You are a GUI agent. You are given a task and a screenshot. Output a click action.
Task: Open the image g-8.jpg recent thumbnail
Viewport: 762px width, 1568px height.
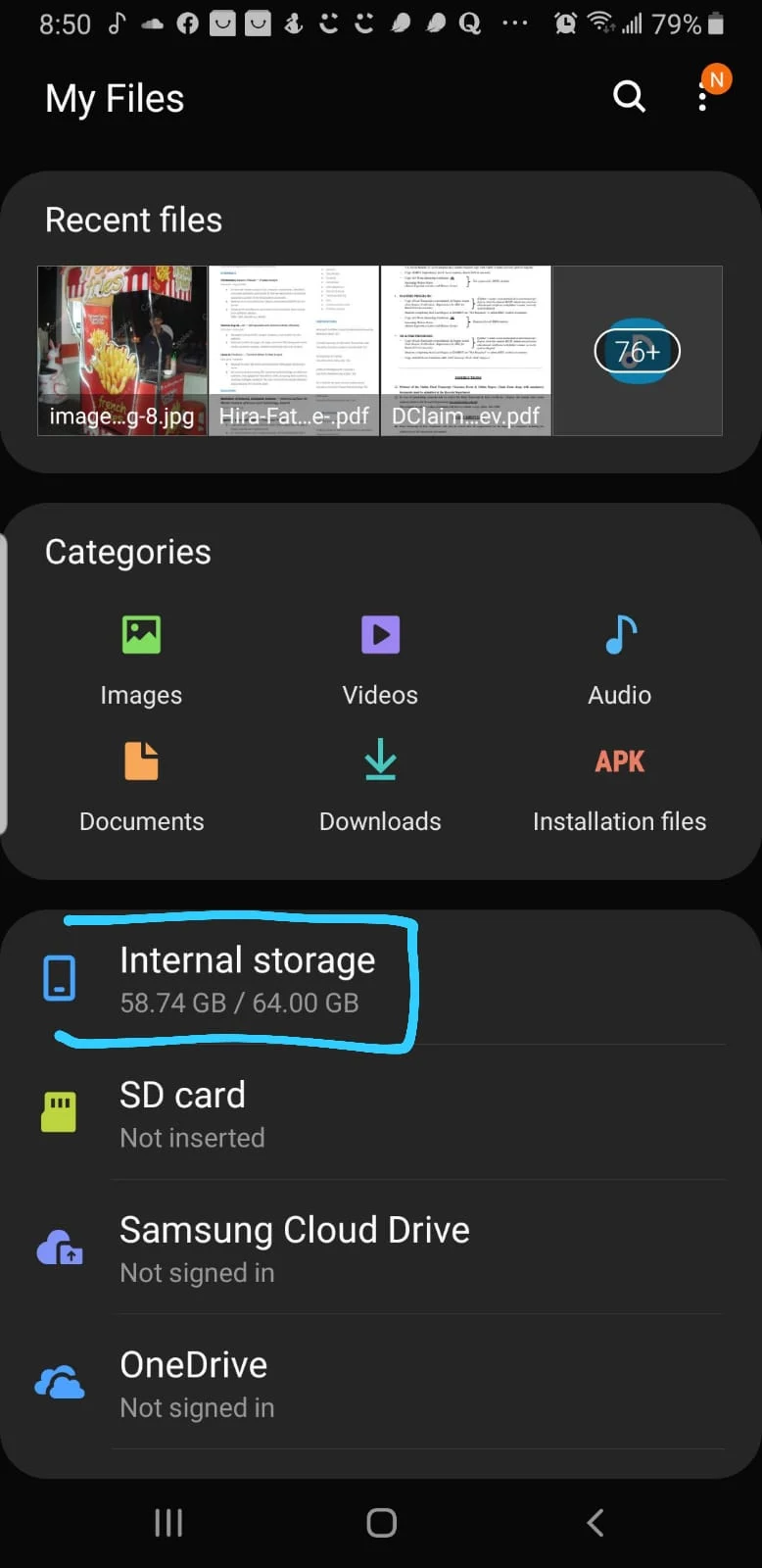pyautogui.click(x=122, y=351)
